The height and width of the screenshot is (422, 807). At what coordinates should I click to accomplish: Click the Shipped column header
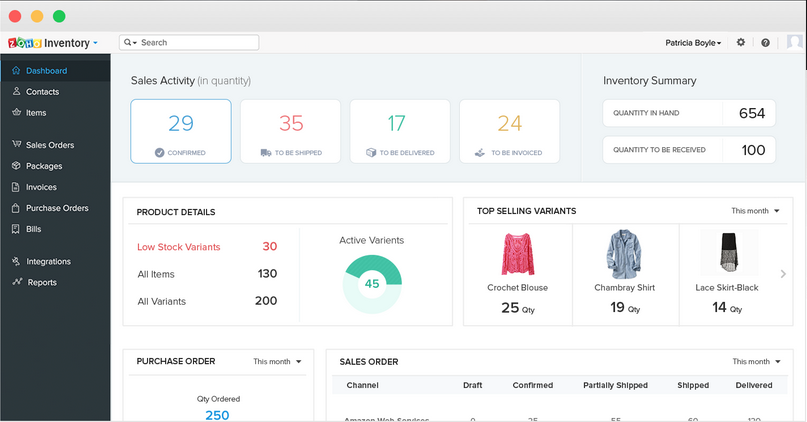coord(693,385)
